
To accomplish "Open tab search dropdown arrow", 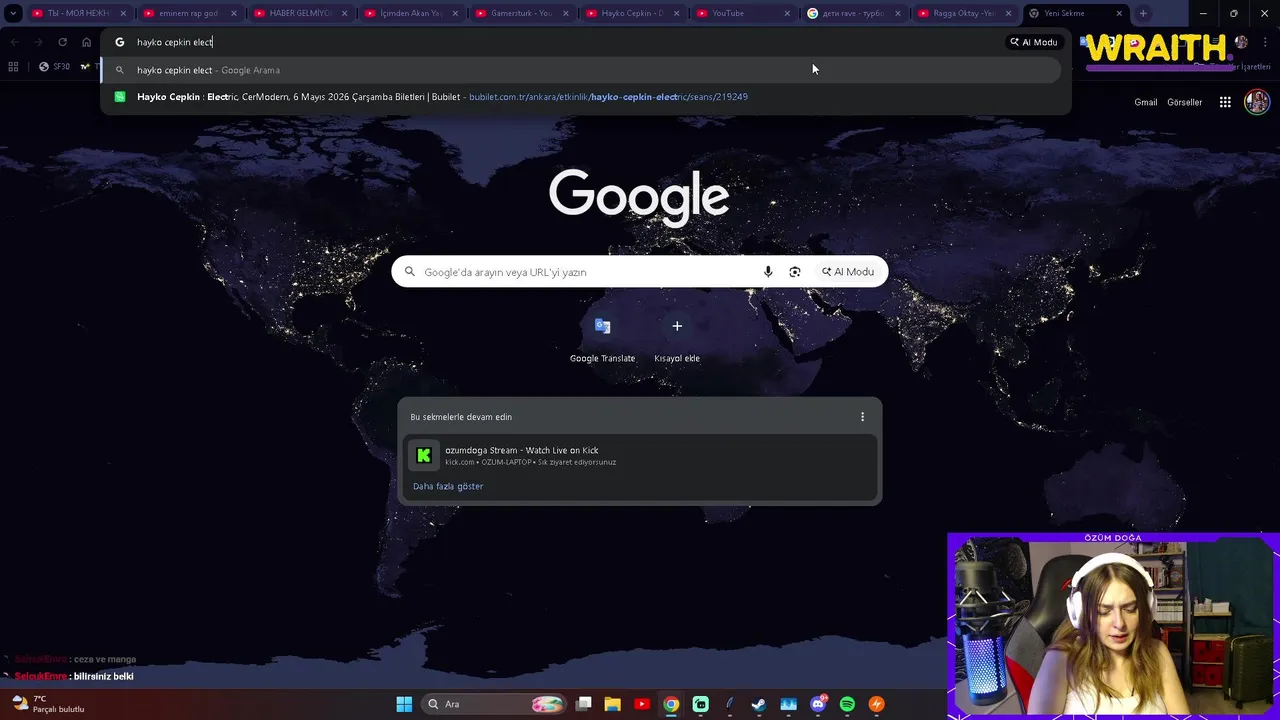I will pos(13,13).
